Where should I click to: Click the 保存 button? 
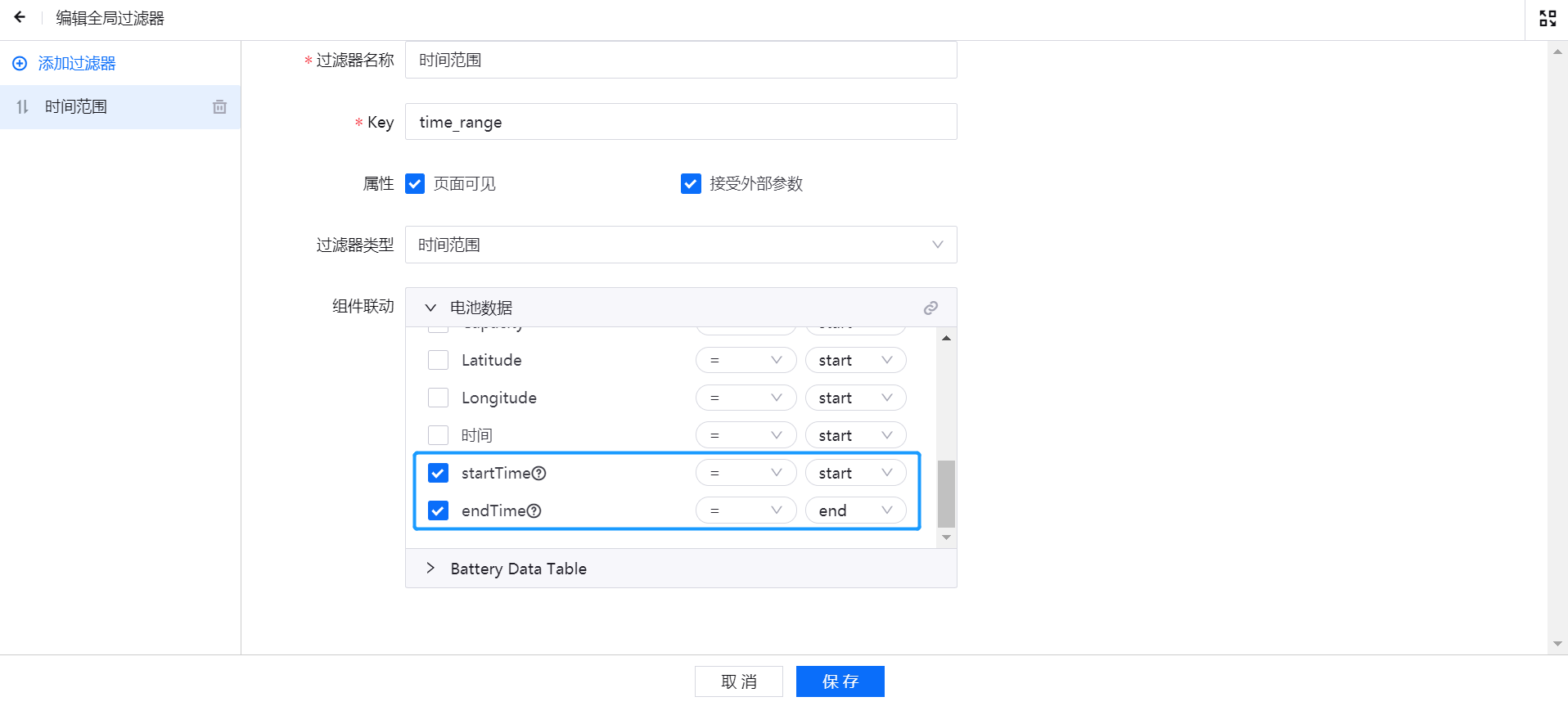point(840,681)
